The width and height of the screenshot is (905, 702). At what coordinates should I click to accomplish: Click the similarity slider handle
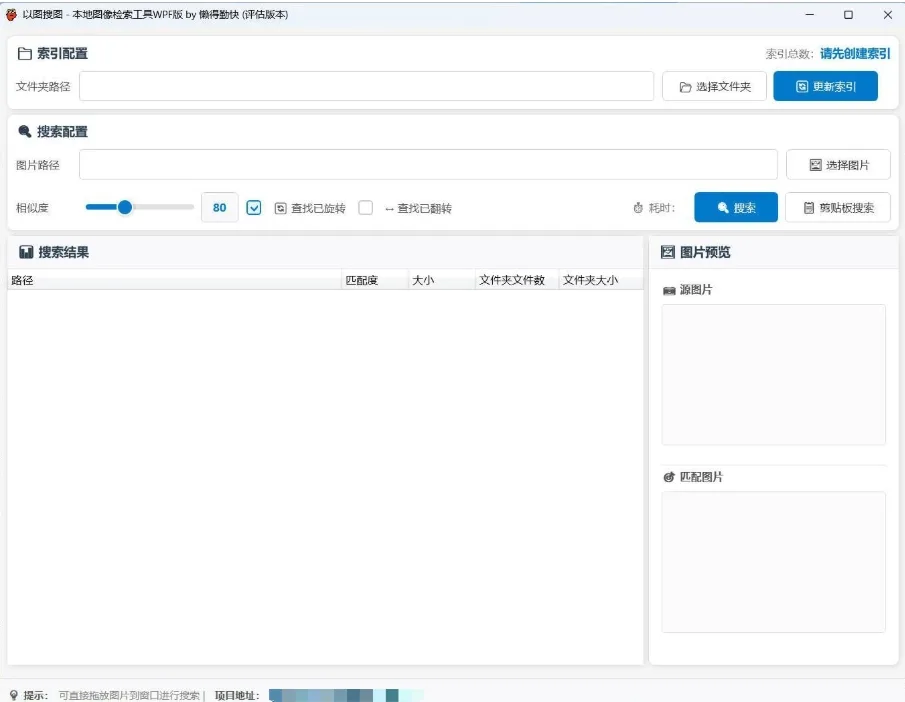point(124,207)
